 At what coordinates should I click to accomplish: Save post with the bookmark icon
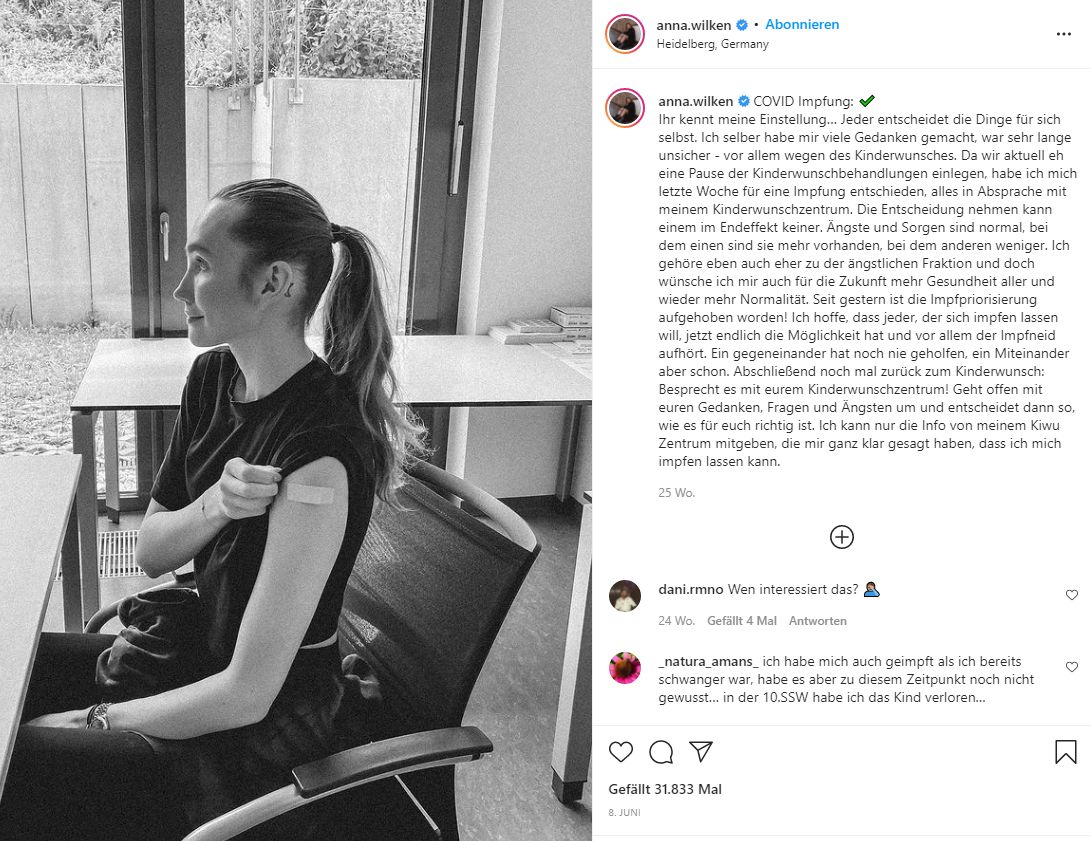(1065, 752)
